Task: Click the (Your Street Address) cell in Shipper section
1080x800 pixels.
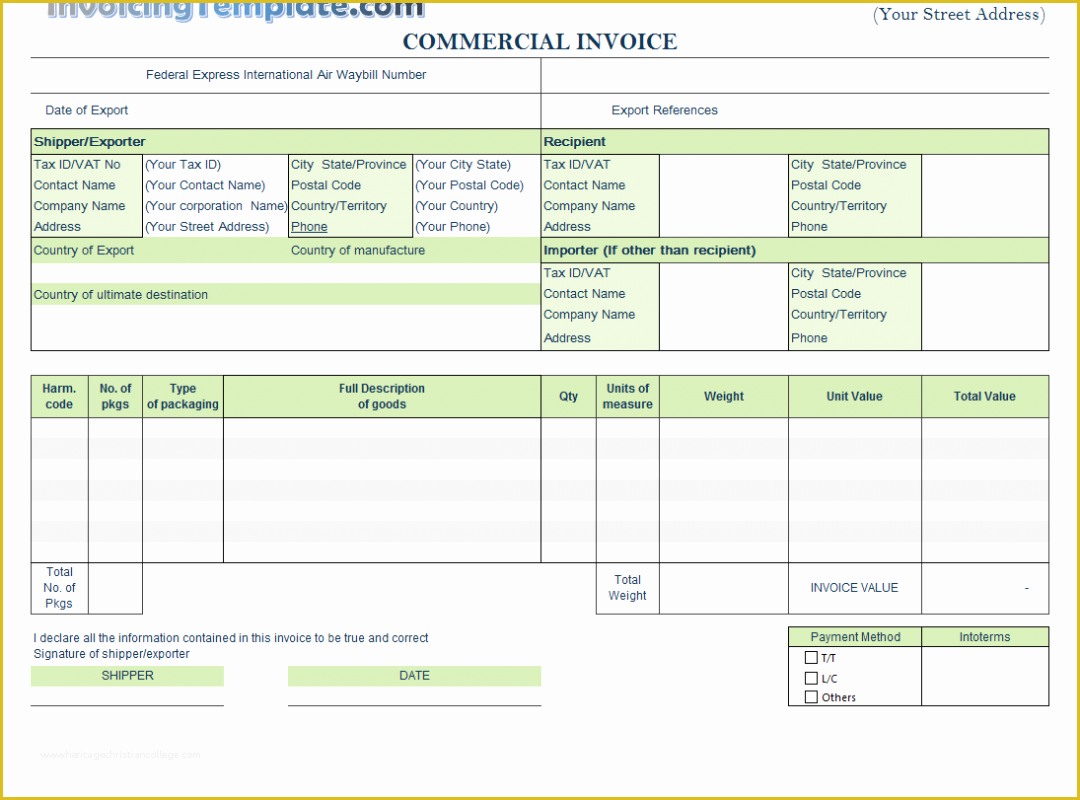Action: coord(207,227)
